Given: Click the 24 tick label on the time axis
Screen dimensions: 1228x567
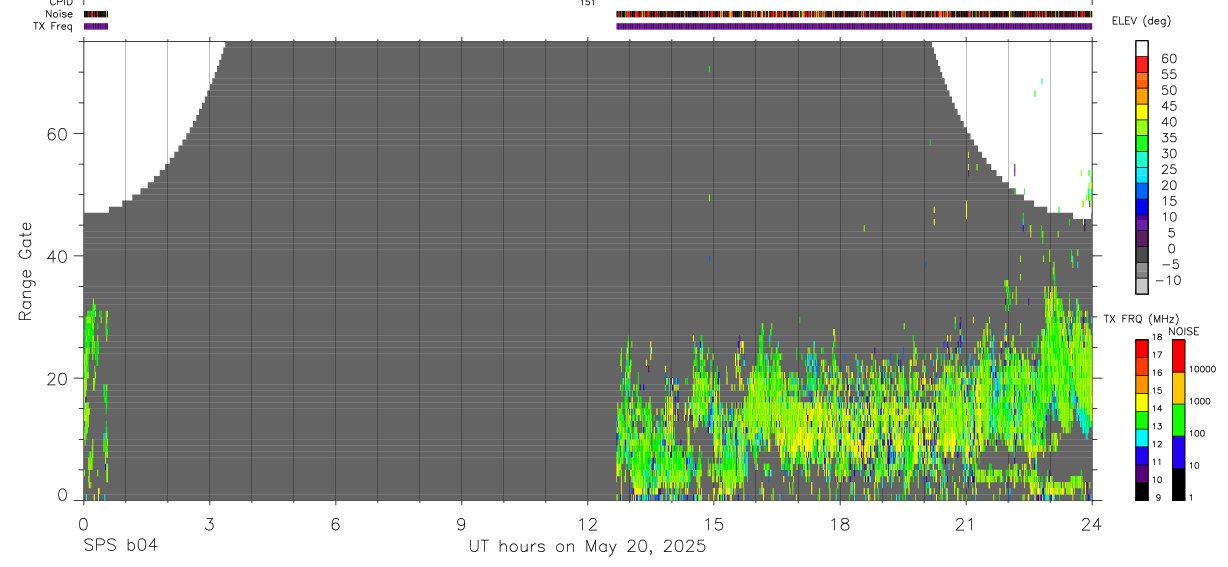Looking at the screenshot, I should click(x=1091, y=524).
